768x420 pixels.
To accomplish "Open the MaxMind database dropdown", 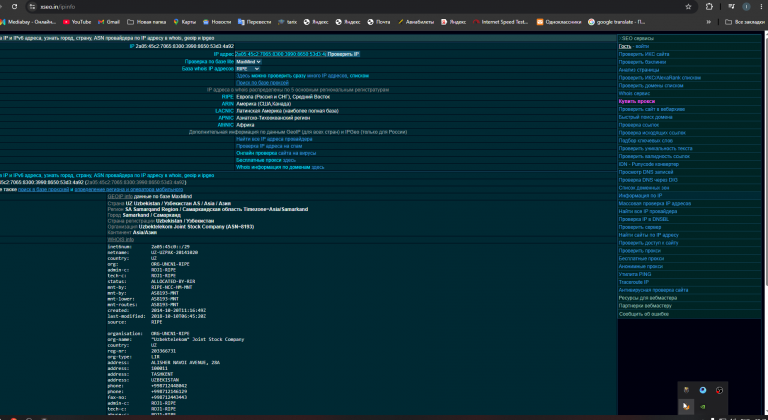I will 248,62.
